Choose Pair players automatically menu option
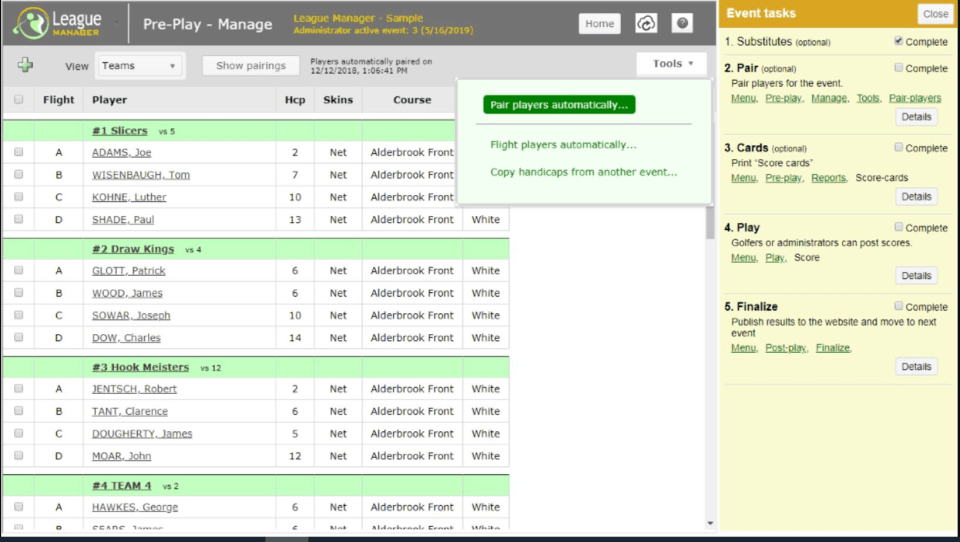The image size is (960, 542). point(559,105)
